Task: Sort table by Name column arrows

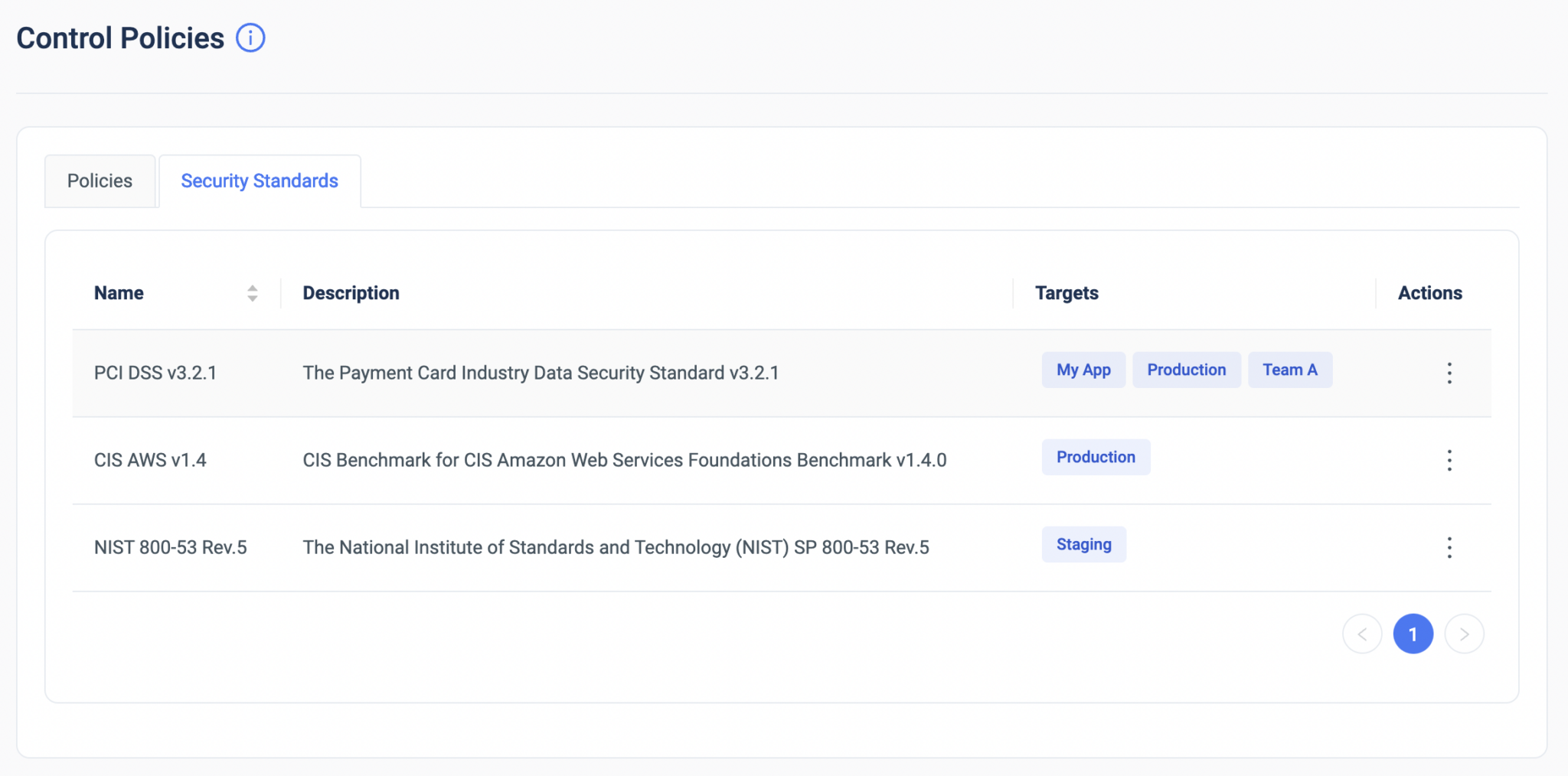Action: [x=252, y=293]
